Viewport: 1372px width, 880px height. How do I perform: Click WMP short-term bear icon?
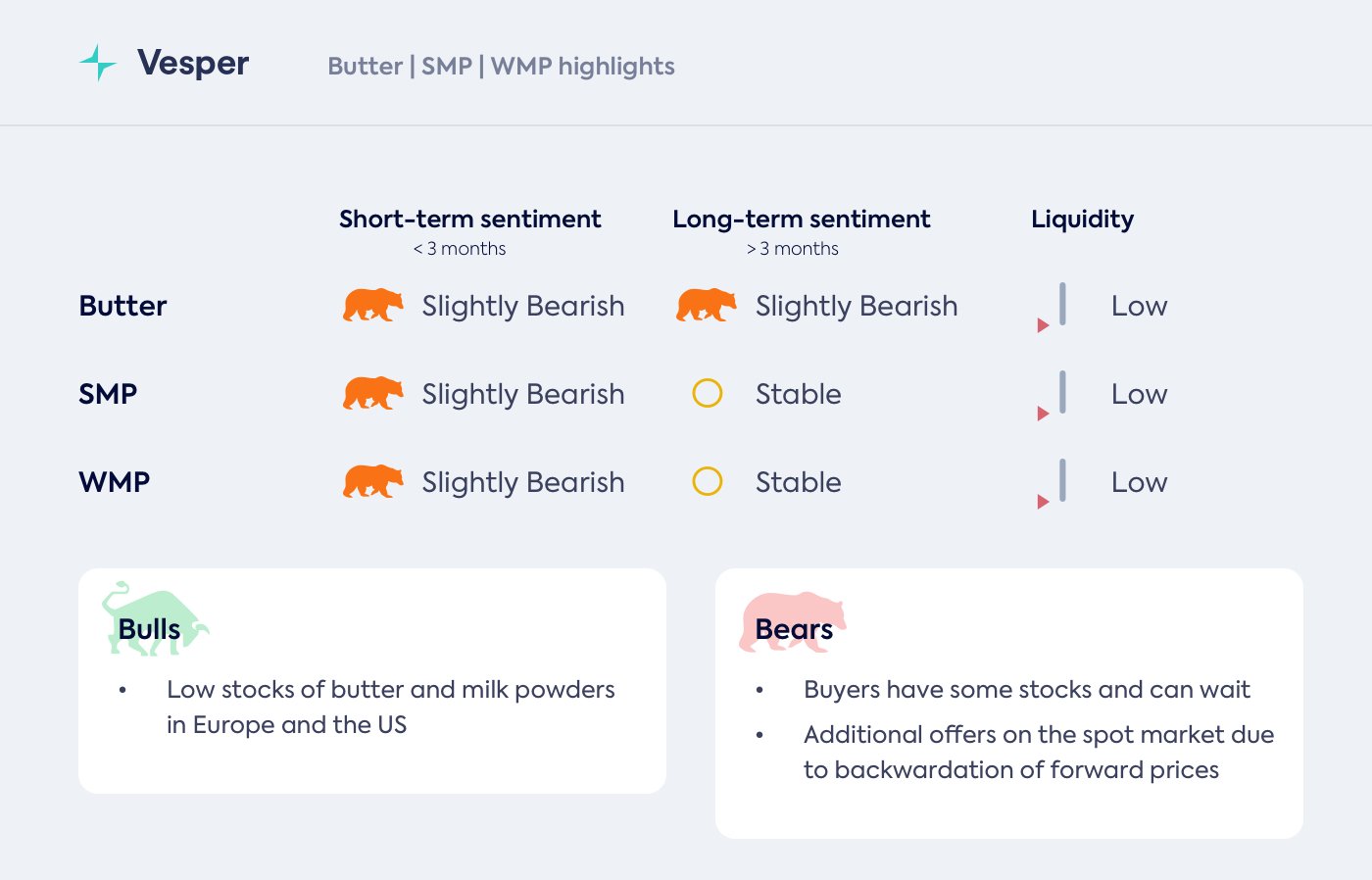click(372, 482)
